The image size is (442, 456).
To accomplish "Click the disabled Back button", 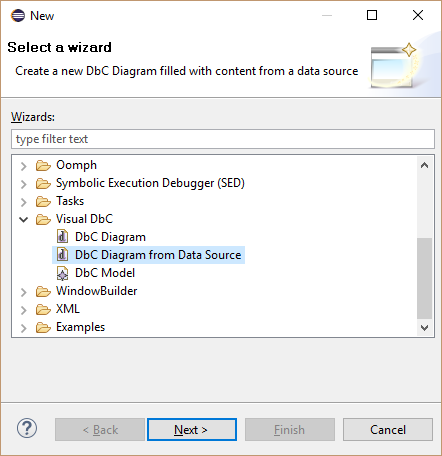I will click(x=100, y=430).
